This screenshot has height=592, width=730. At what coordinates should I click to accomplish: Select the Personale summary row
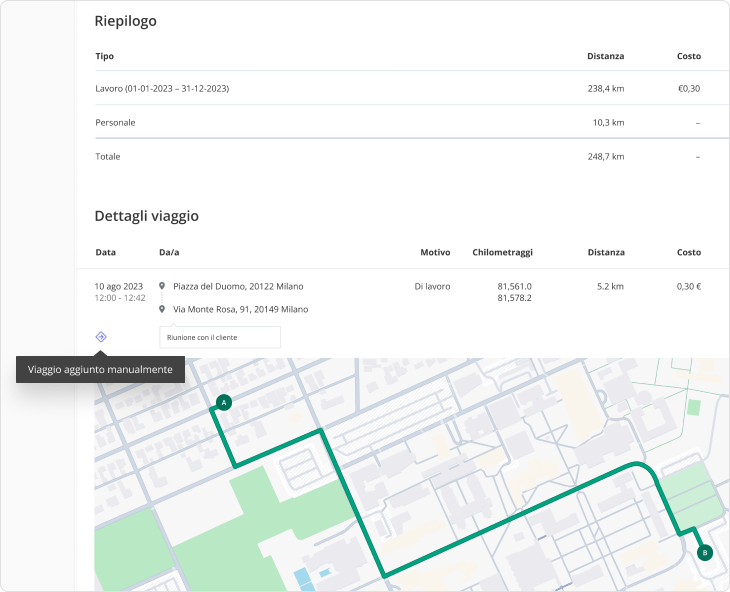click(115, 122)
